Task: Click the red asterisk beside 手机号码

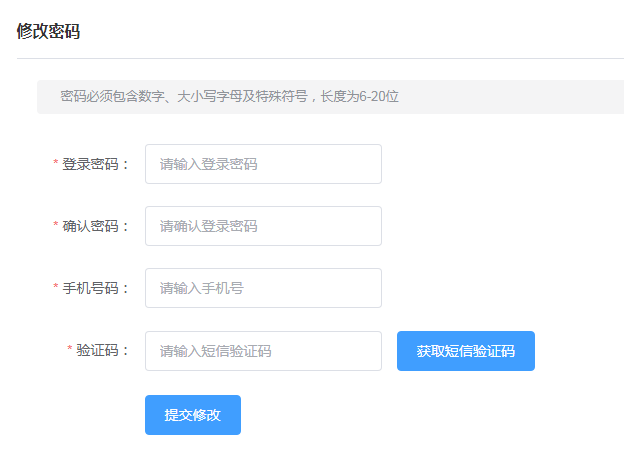Action: (56, 288)
